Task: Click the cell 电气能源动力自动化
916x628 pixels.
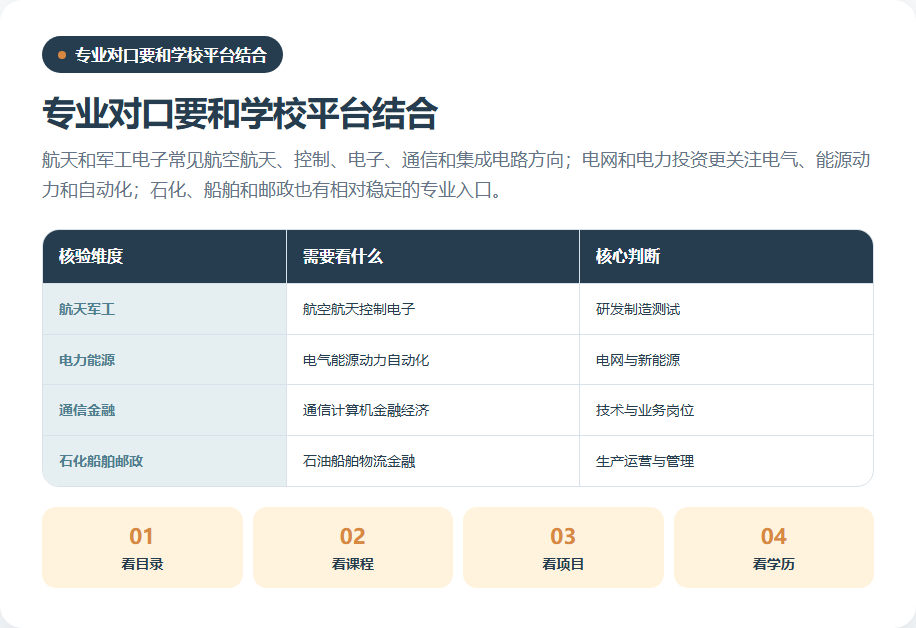Action: [x=433, y=360]
